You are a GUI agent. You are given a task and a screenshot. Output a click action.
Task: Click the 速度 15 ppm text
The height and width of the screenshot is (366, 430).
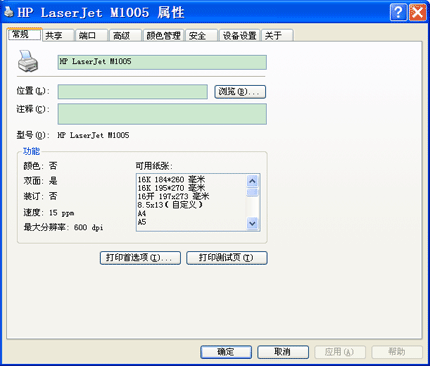49,212
